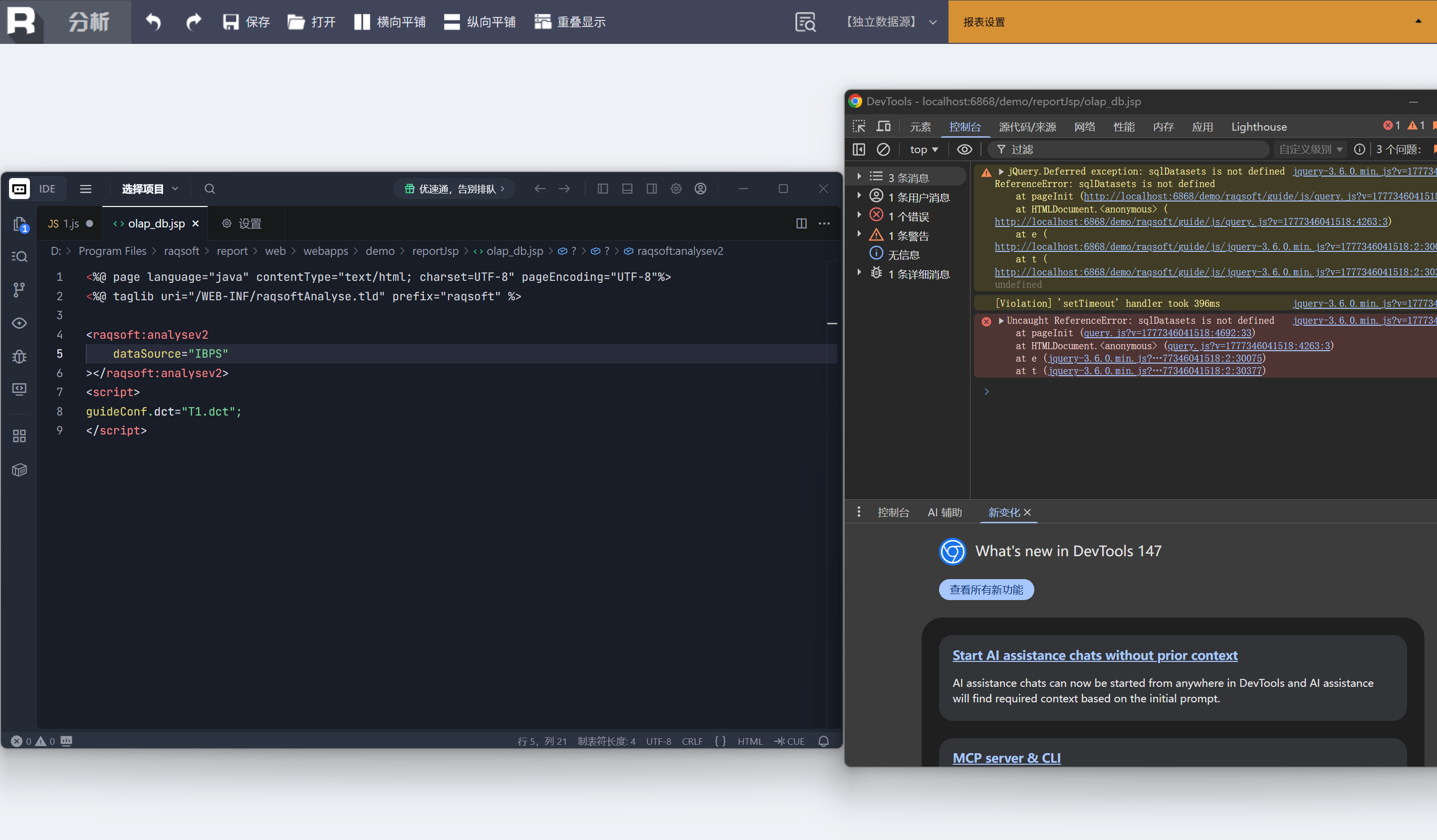Click the IDE status bar error count
The image size is (1437, 840).
tap(21, 741)
